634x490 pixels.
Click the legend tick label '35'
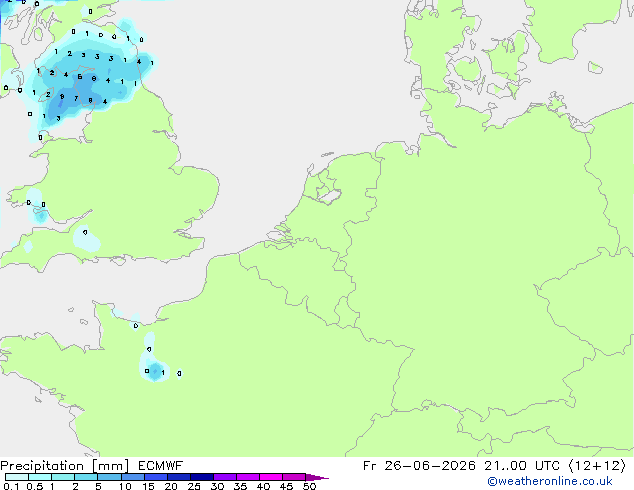(x=240, y=486)
